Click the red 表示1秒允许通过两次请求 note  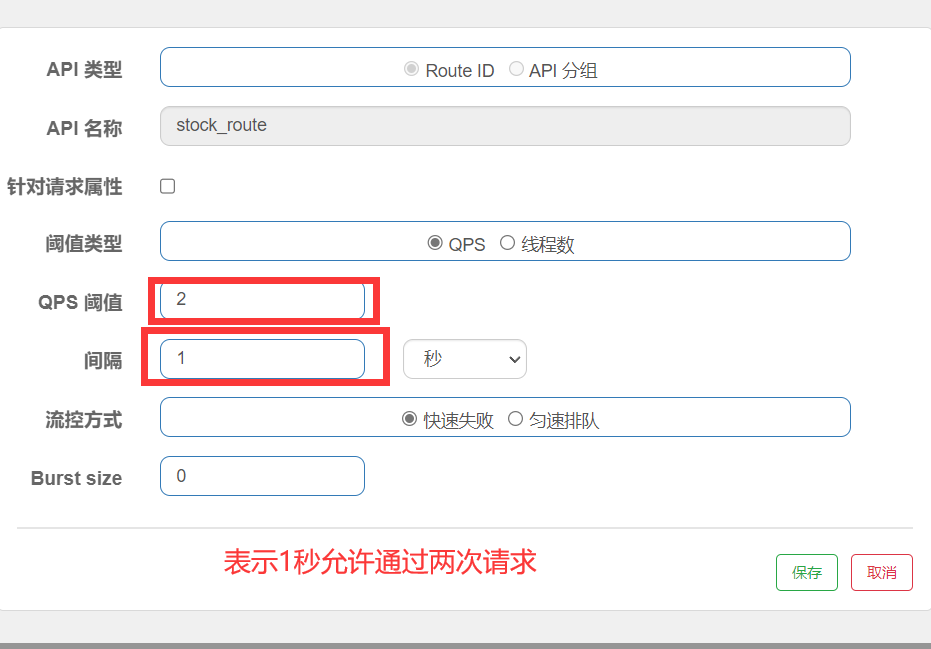coord(380,561)
